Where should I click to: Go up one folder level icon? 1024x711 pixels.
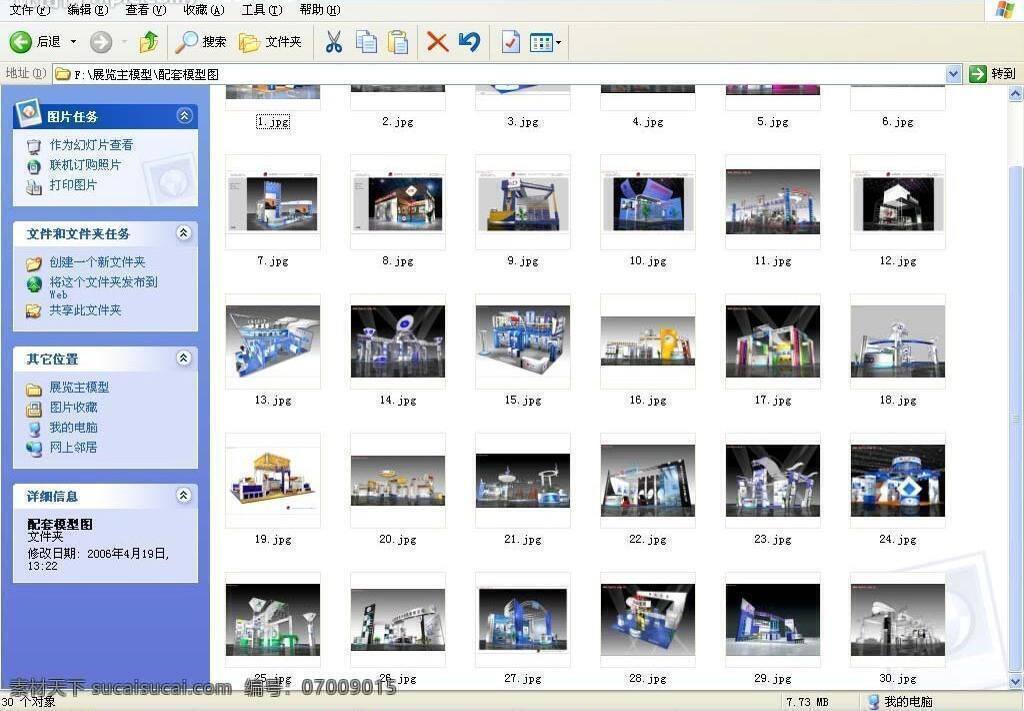[149, 42]
